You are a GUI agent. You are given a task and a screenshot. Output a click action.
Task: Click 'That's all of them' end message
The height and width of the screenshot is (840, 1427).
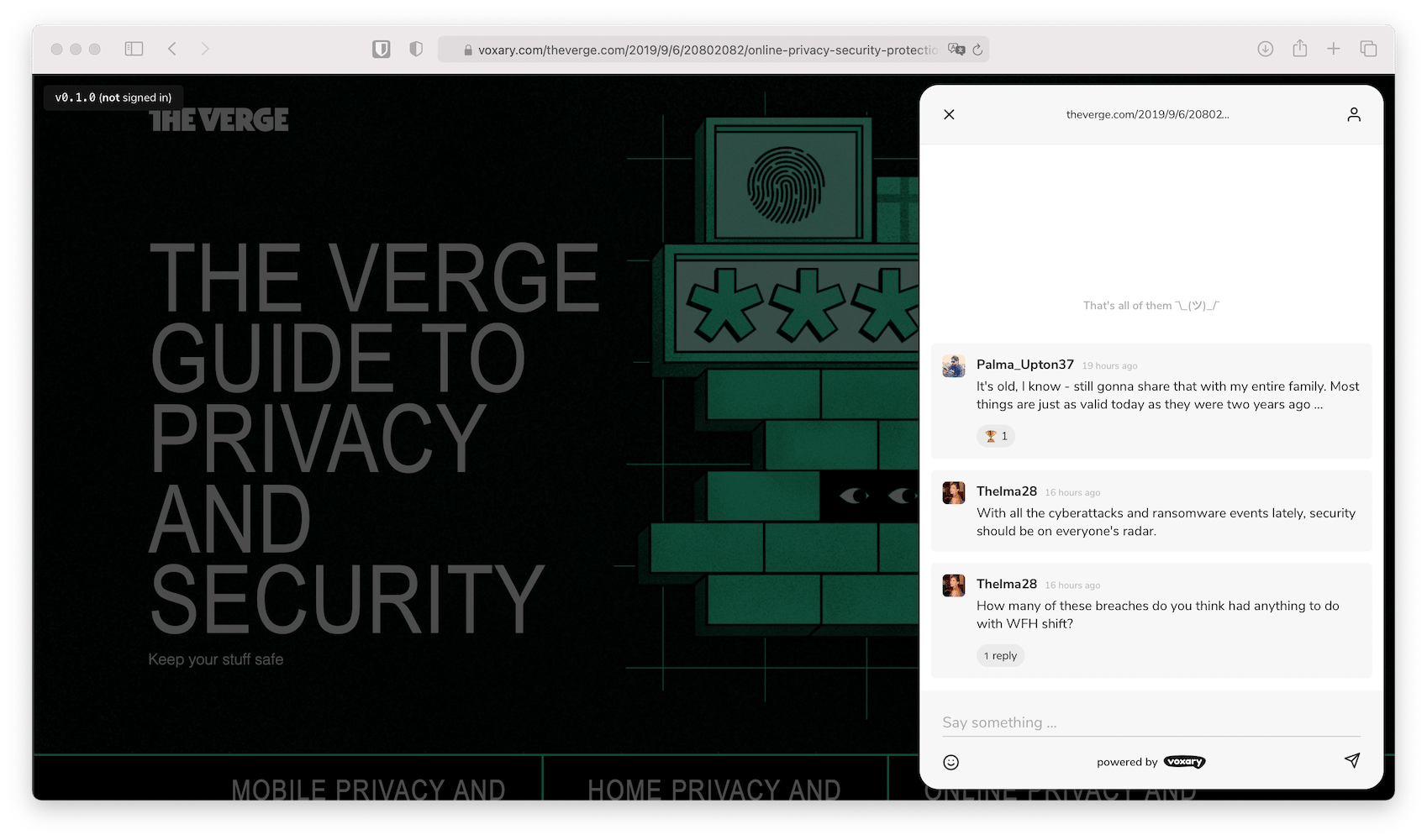click(1151, 306)
